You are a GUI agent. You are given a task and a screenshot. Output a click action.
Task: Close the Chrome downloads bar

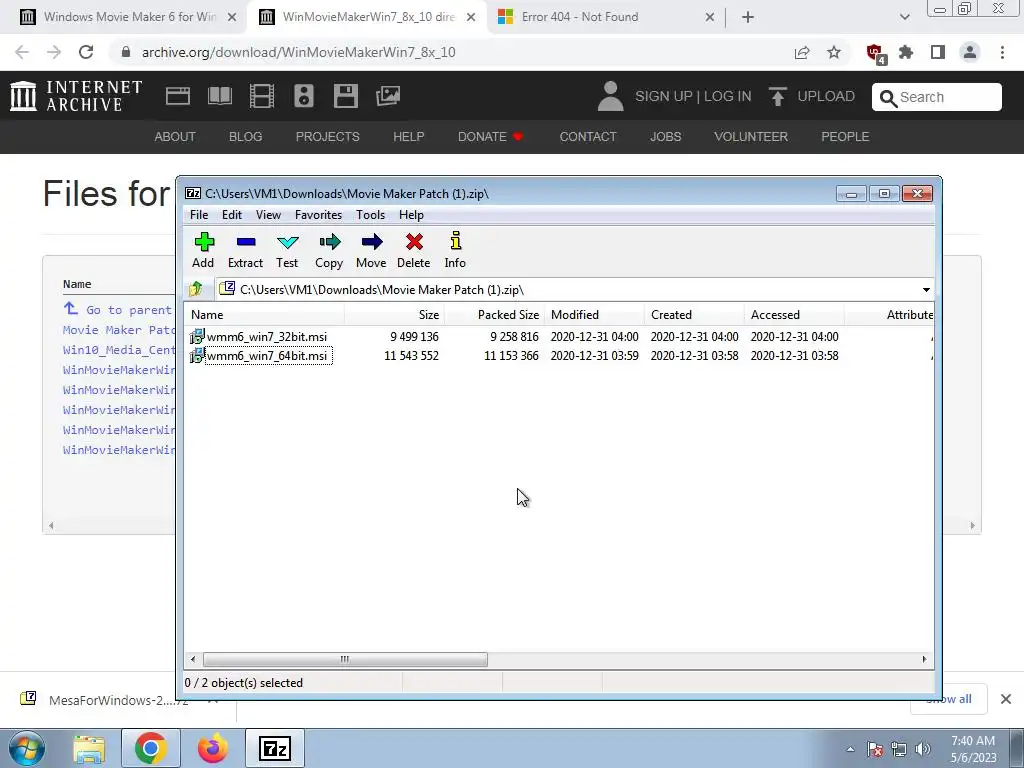pyautogui.click(x=1006, y=699)
